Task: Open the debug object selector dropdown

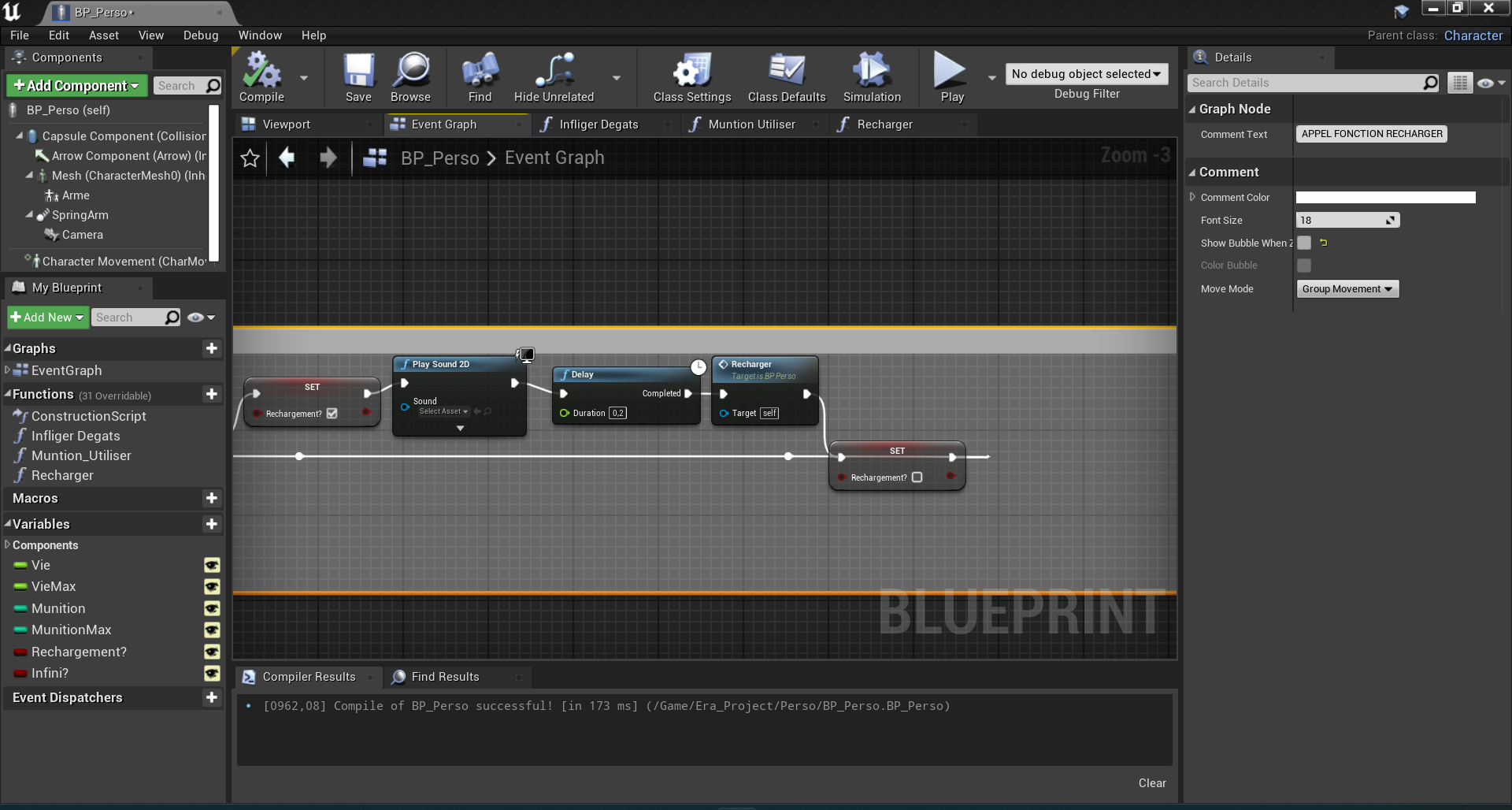Action: point(1086,74)
